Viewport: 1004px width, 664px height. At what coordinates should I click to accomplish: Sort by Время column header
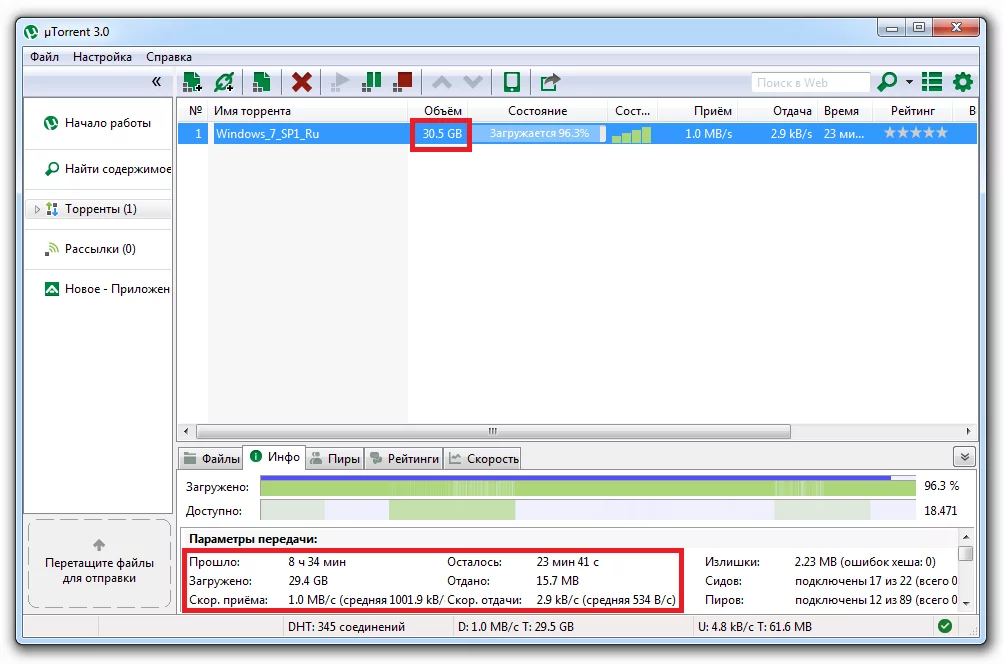843,111
